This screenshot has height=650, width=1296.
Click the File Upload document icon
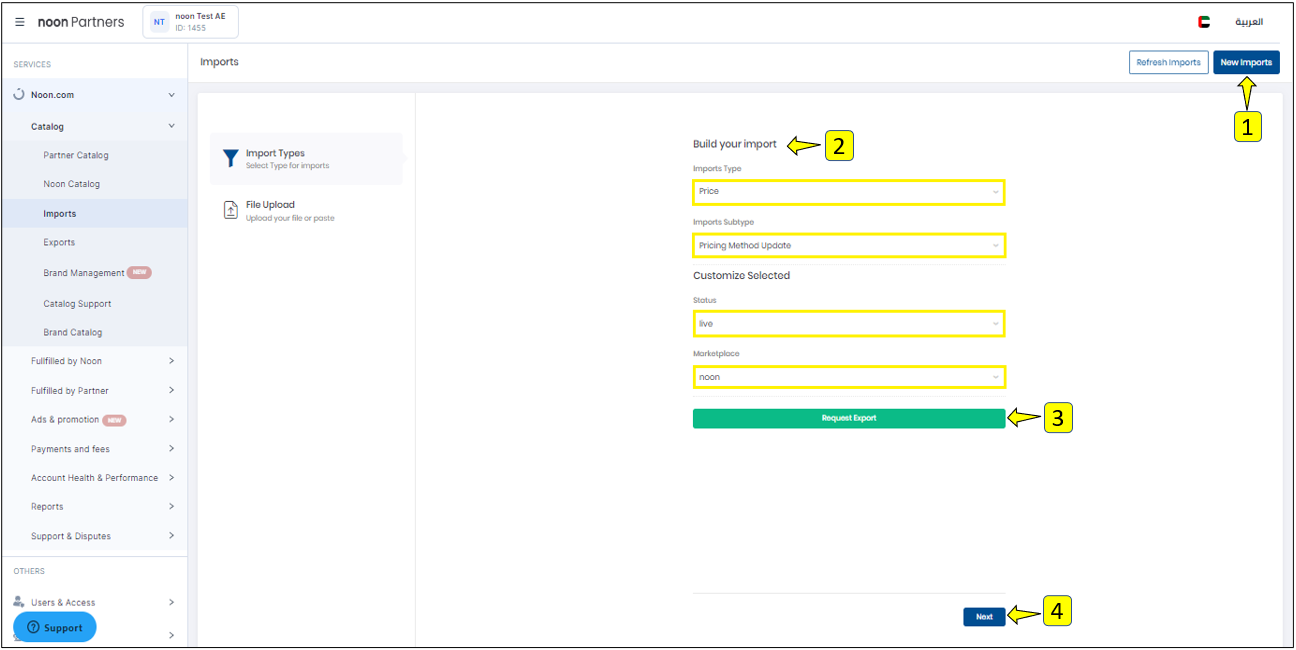[x=230, y=210]
